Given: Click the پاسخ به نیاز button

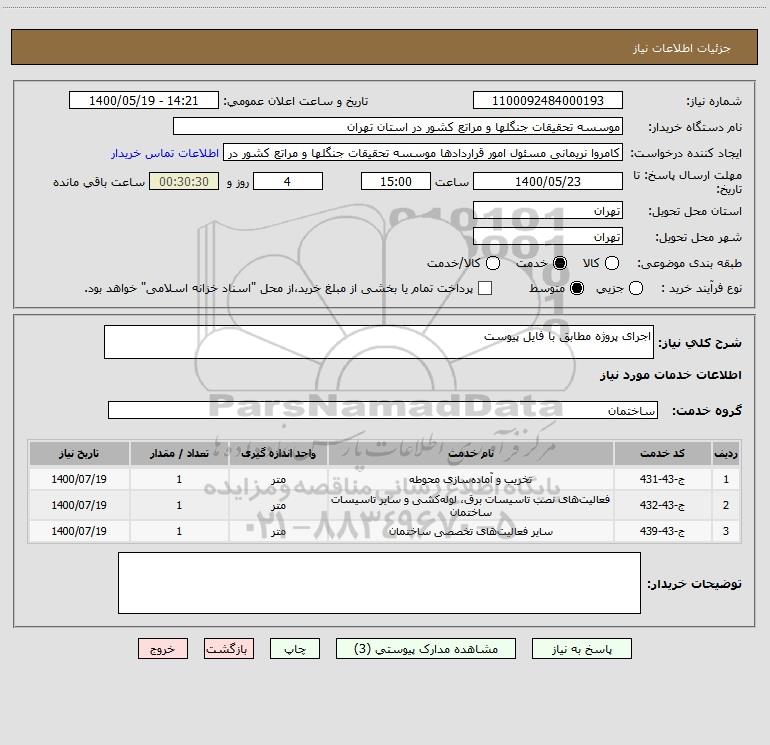Looking at the screenshot, I should tap(581, 649).
